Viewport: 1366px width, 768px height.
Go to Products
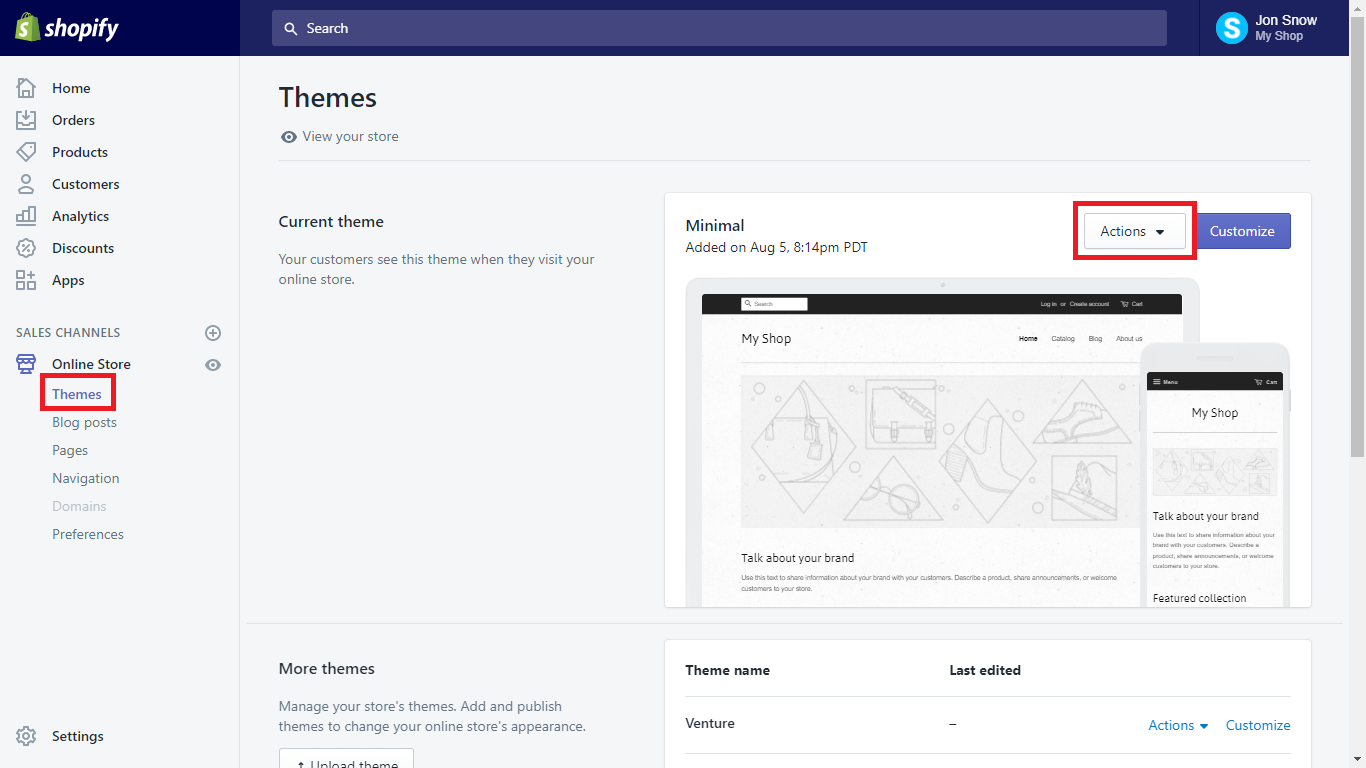click(80, 152)
